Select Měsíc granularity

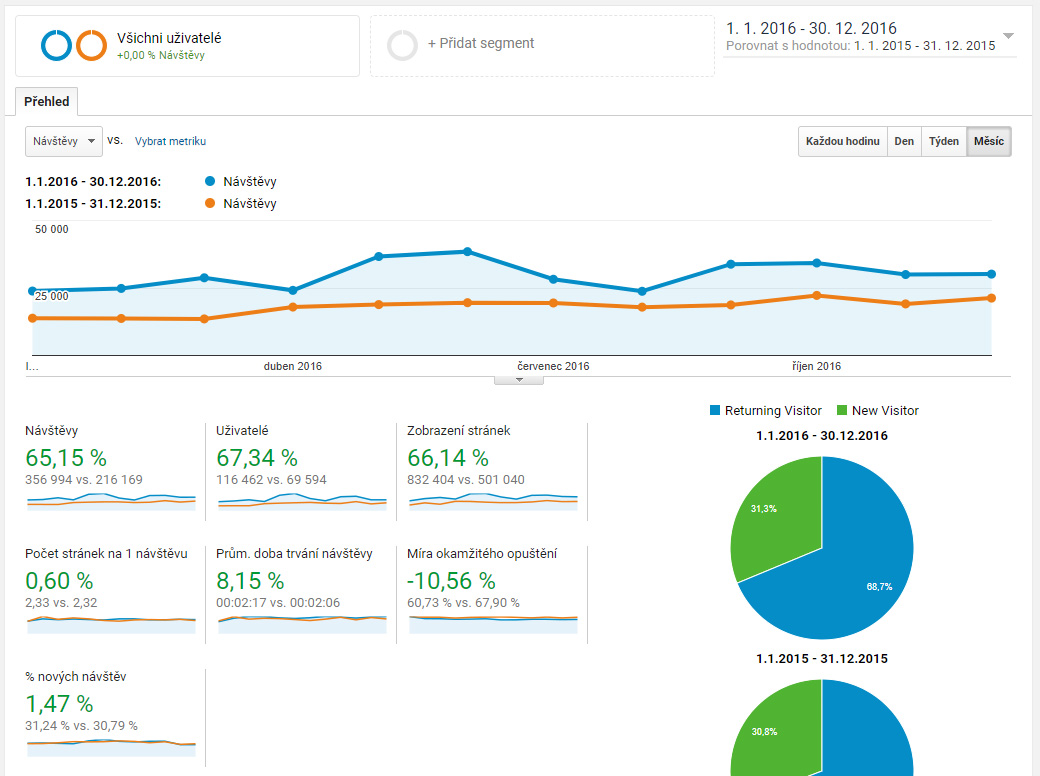click(989, 141)
